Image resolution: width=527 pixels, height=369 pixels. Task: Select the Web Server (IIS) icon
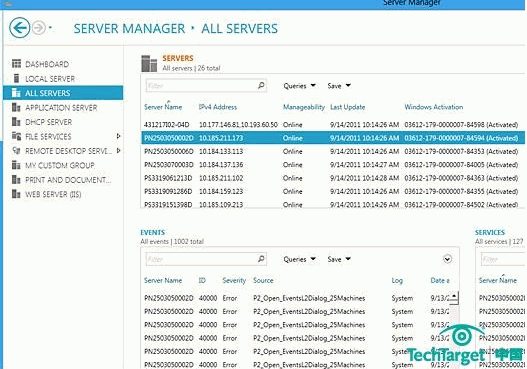[x=16, y=194]
